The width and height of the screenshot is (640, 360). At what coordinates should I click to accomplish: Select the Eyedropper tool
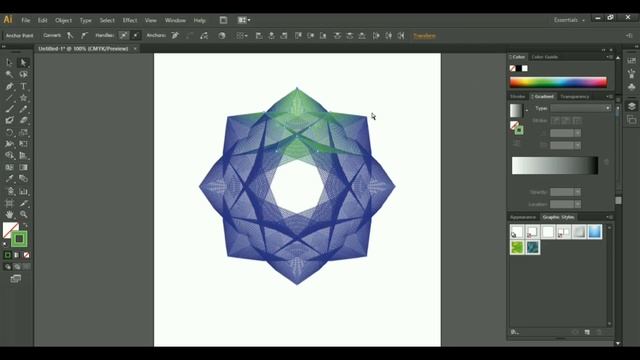point(9,179)
